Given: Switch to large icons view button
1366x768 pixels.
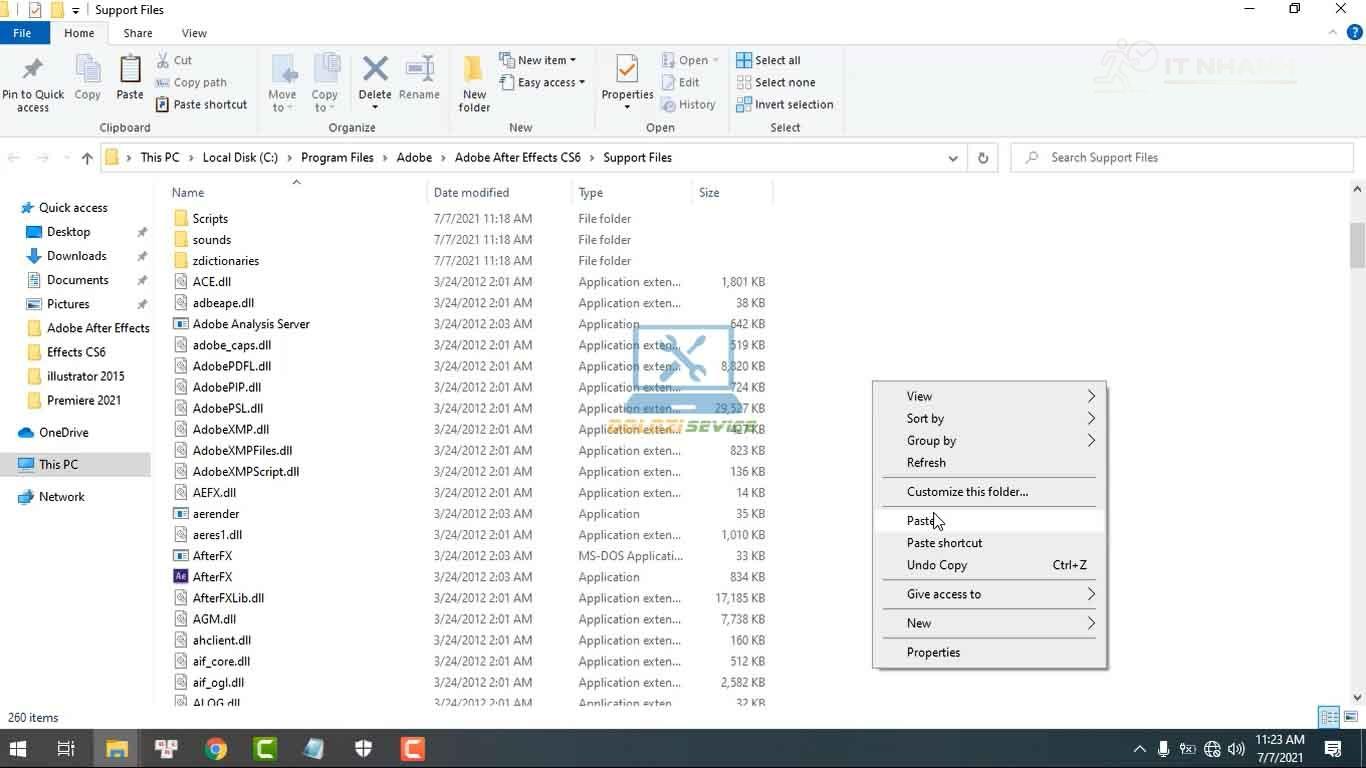Looking at the screenshot, I should (x=1350, y=717).
